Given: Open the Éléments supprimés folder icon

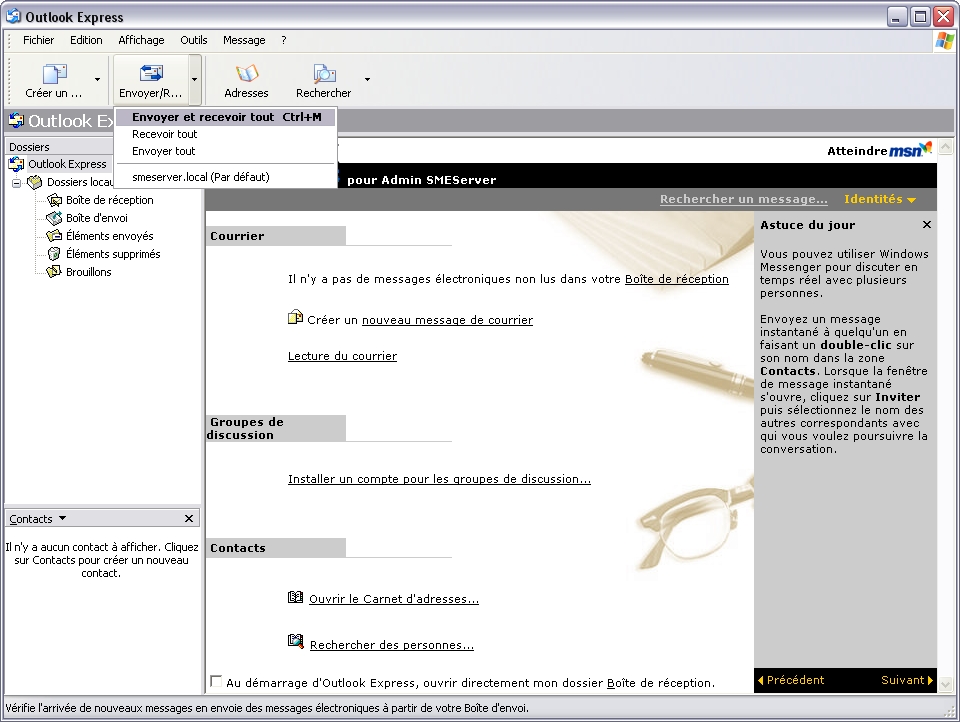Looking at the screenshot, I should point(54,254).
